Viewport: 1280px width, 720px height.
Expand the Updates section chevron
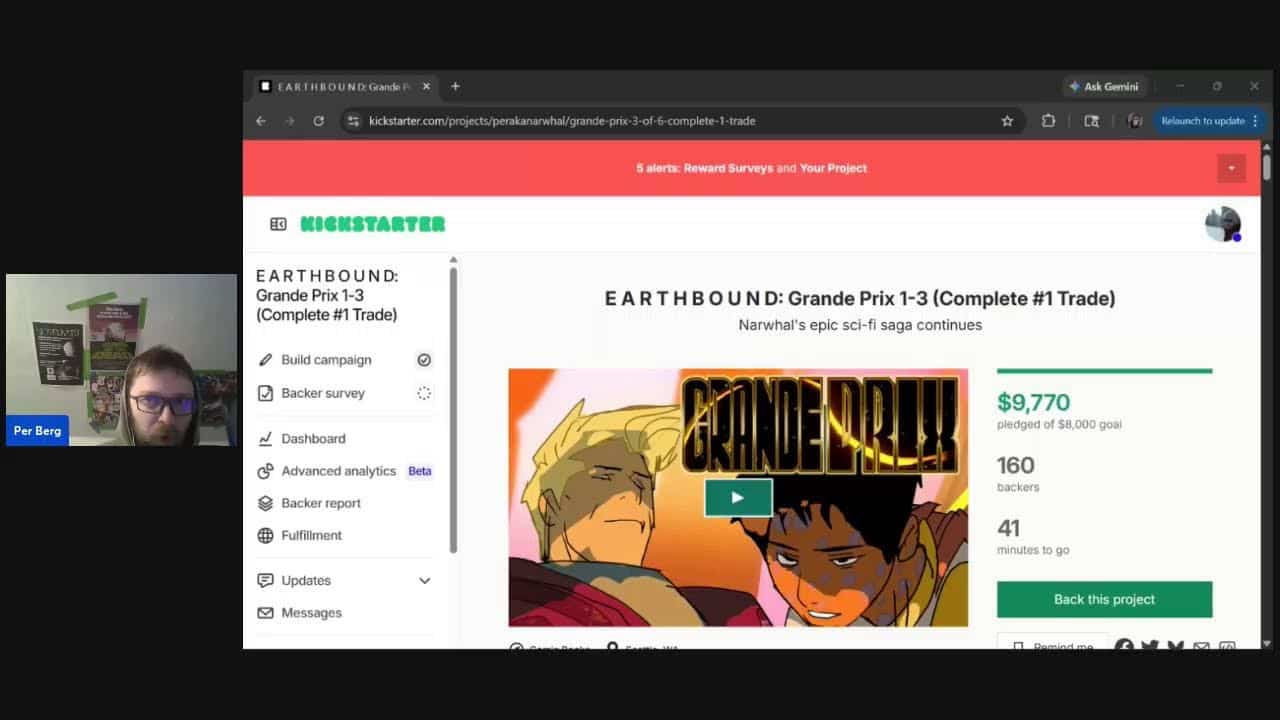pyautogui.click(x=424, y=581)
